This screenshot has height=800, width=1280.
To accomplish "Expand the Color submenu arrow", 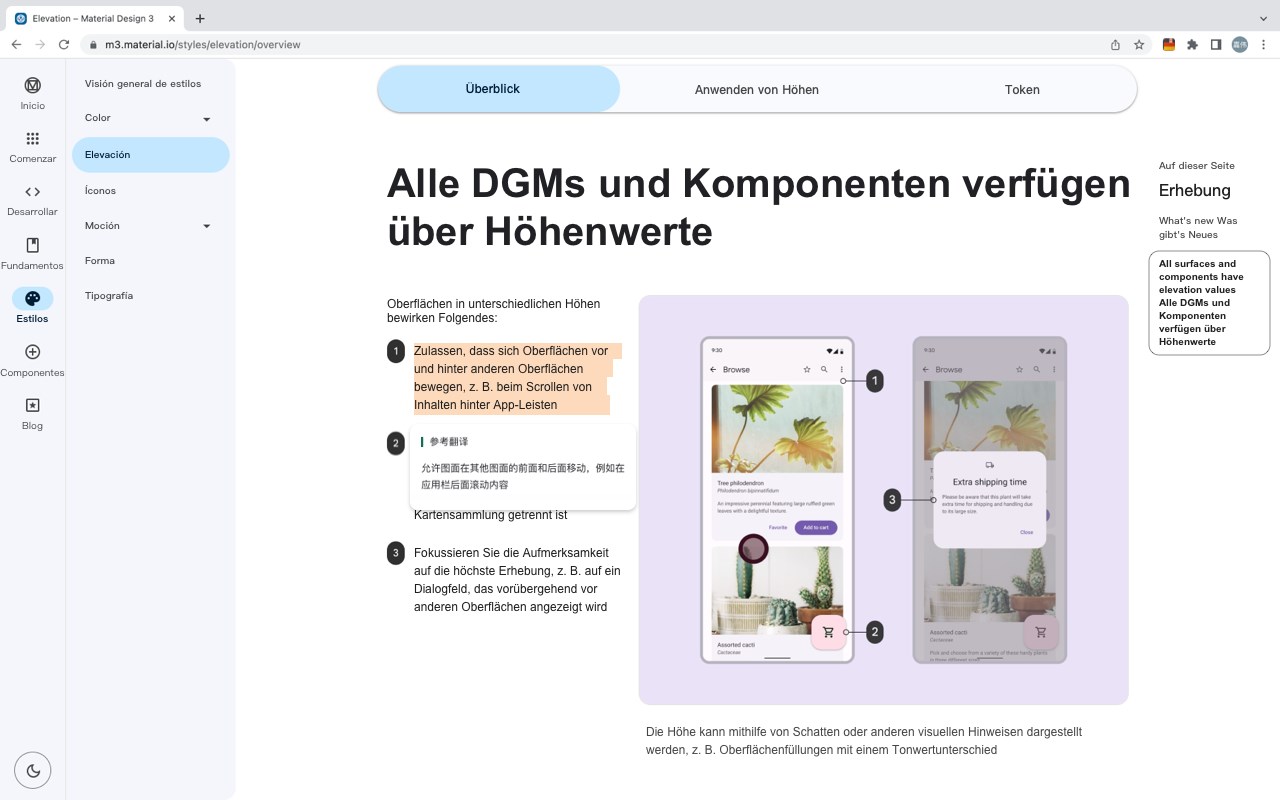I will click(207, 119).
